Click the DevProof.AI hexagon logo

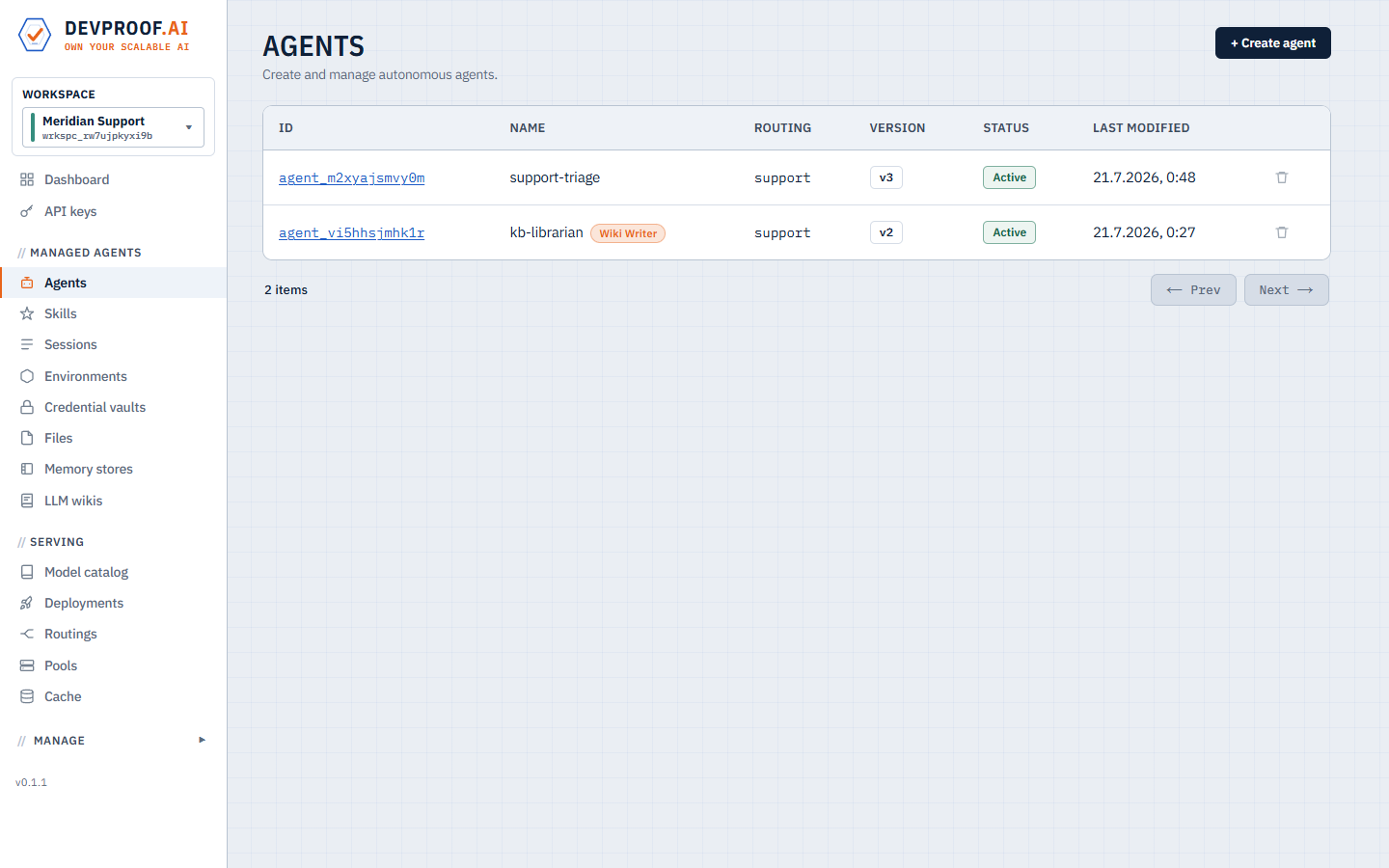pos(35,35)
